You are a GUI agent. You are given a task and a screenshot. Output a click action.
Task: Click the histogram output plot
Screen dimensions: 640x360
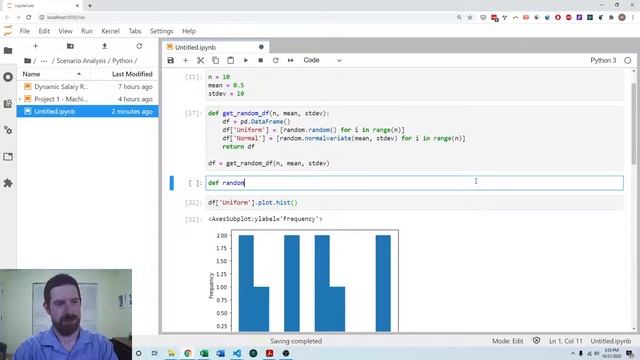303,281
